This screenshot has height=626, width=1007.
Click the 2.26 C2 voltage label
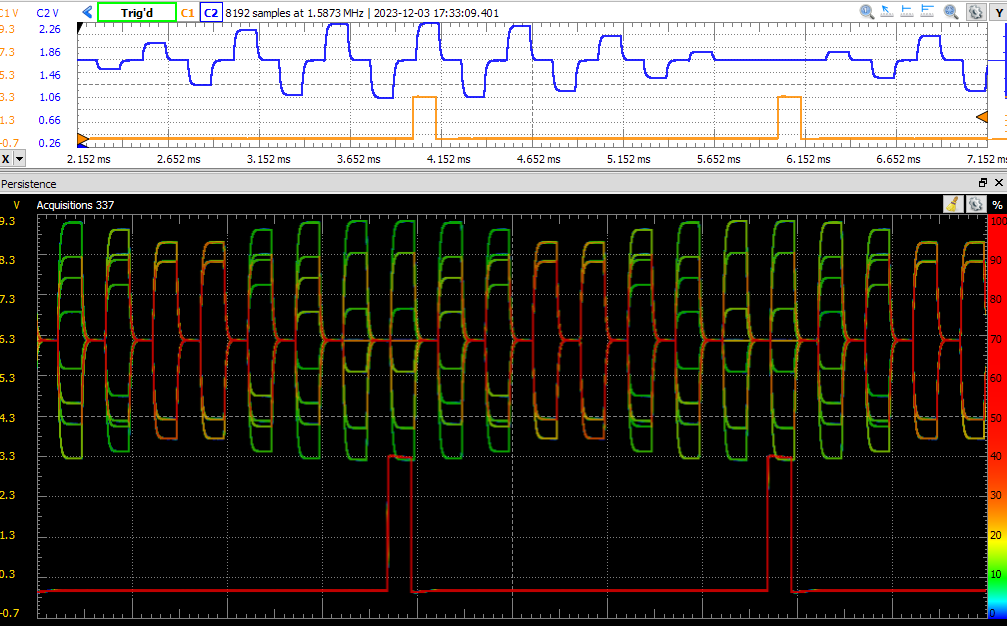point(49,29)
